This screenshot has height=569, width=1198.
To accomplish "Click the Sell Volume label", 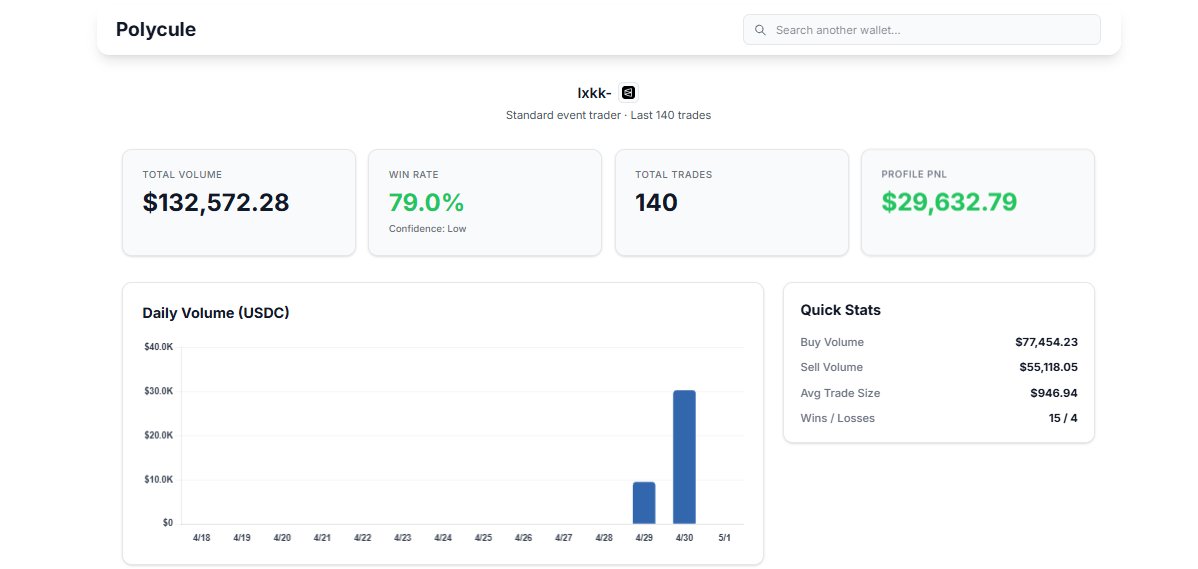I will click(831, 367).
